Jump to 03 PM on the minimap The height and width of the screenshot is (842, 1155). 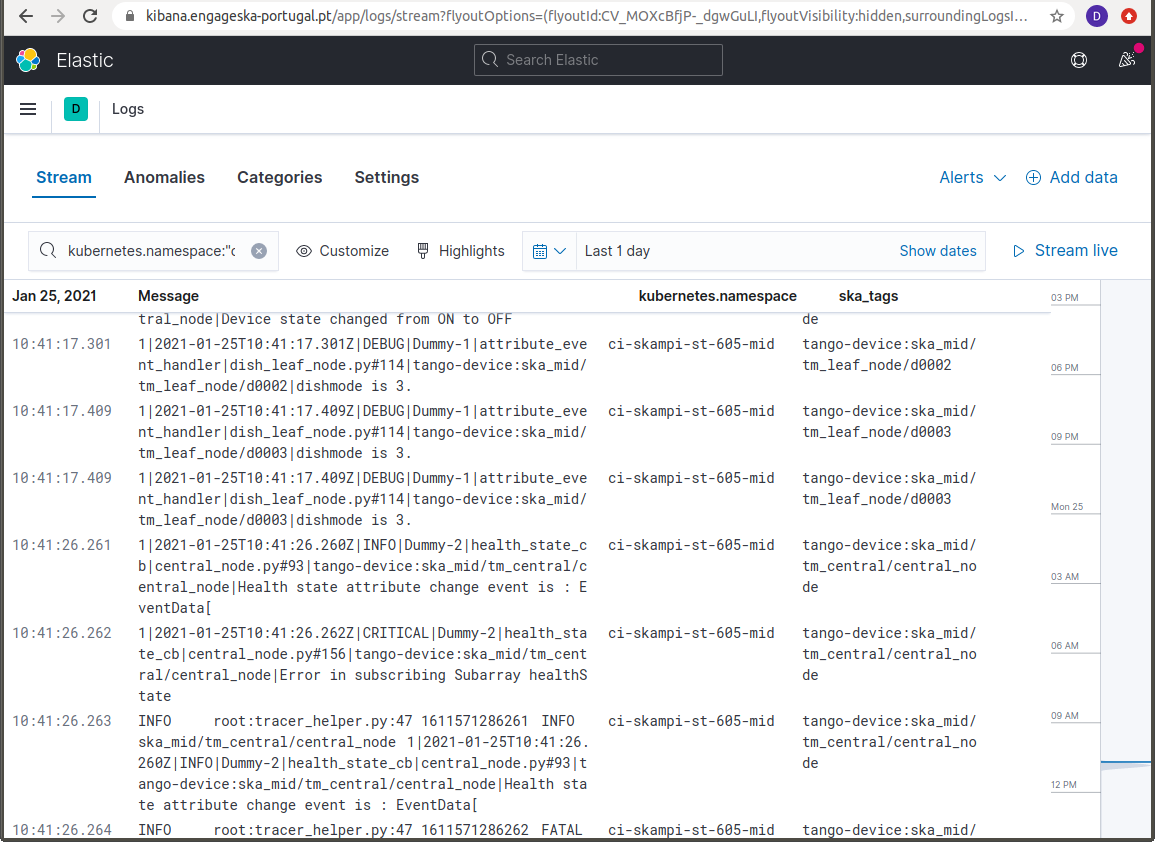[x=1064, y=298]
